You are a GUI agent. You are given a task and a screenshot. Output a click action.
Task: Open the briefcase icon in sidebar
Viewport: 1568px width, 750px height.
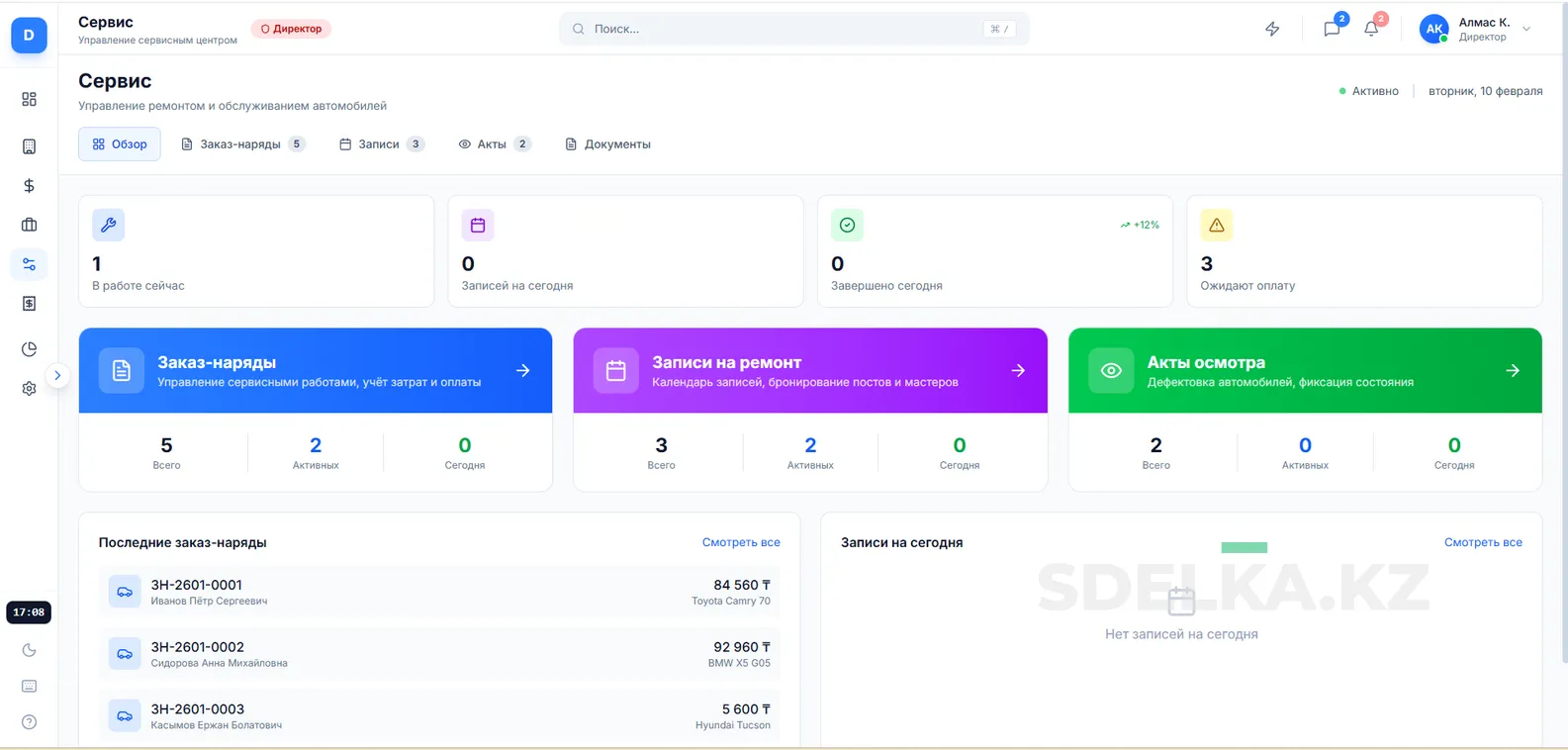pyautogui.click(x=29, y=225)
